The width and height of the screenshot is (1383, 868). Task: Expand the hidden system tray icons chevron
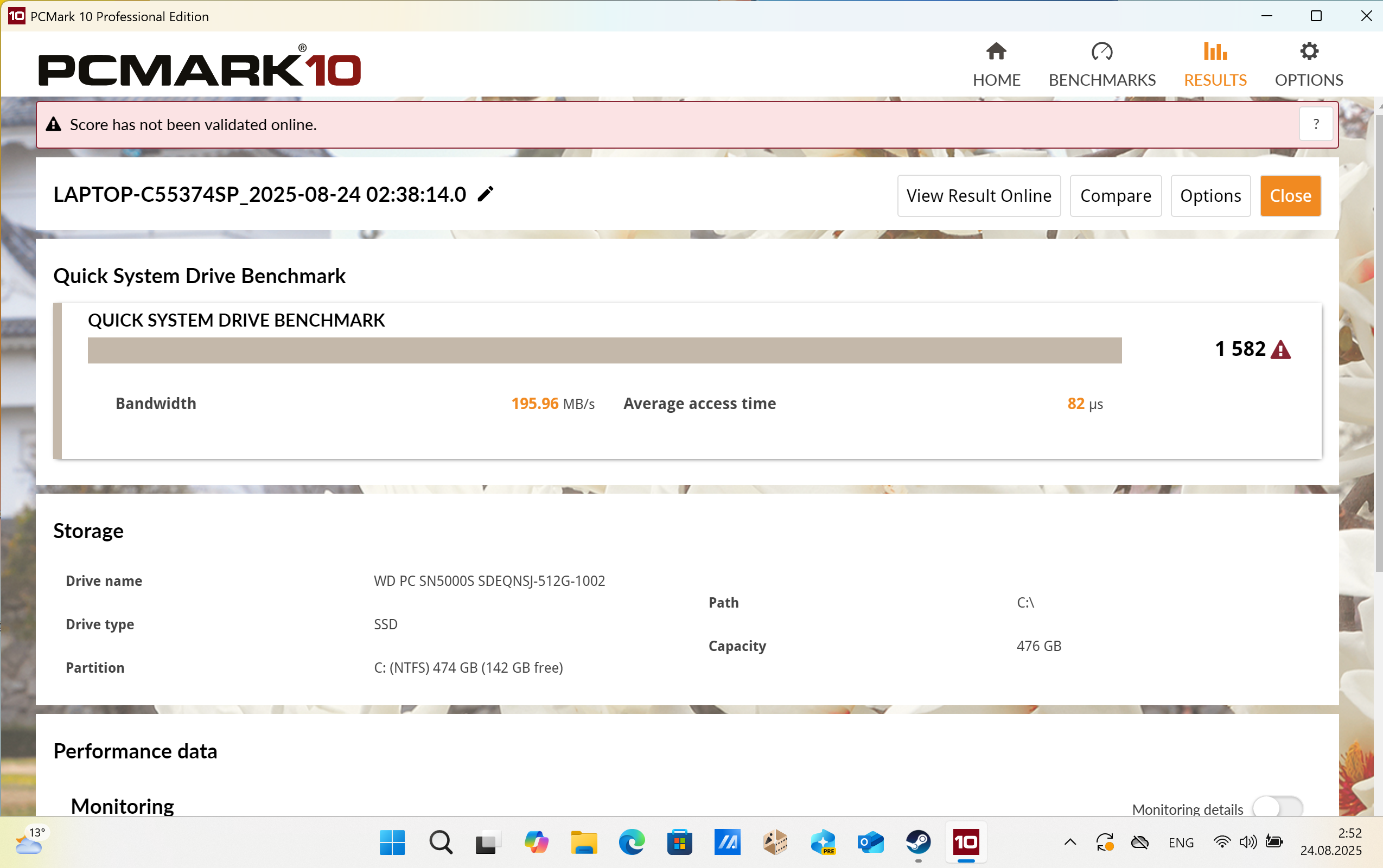pos(1069,842)
